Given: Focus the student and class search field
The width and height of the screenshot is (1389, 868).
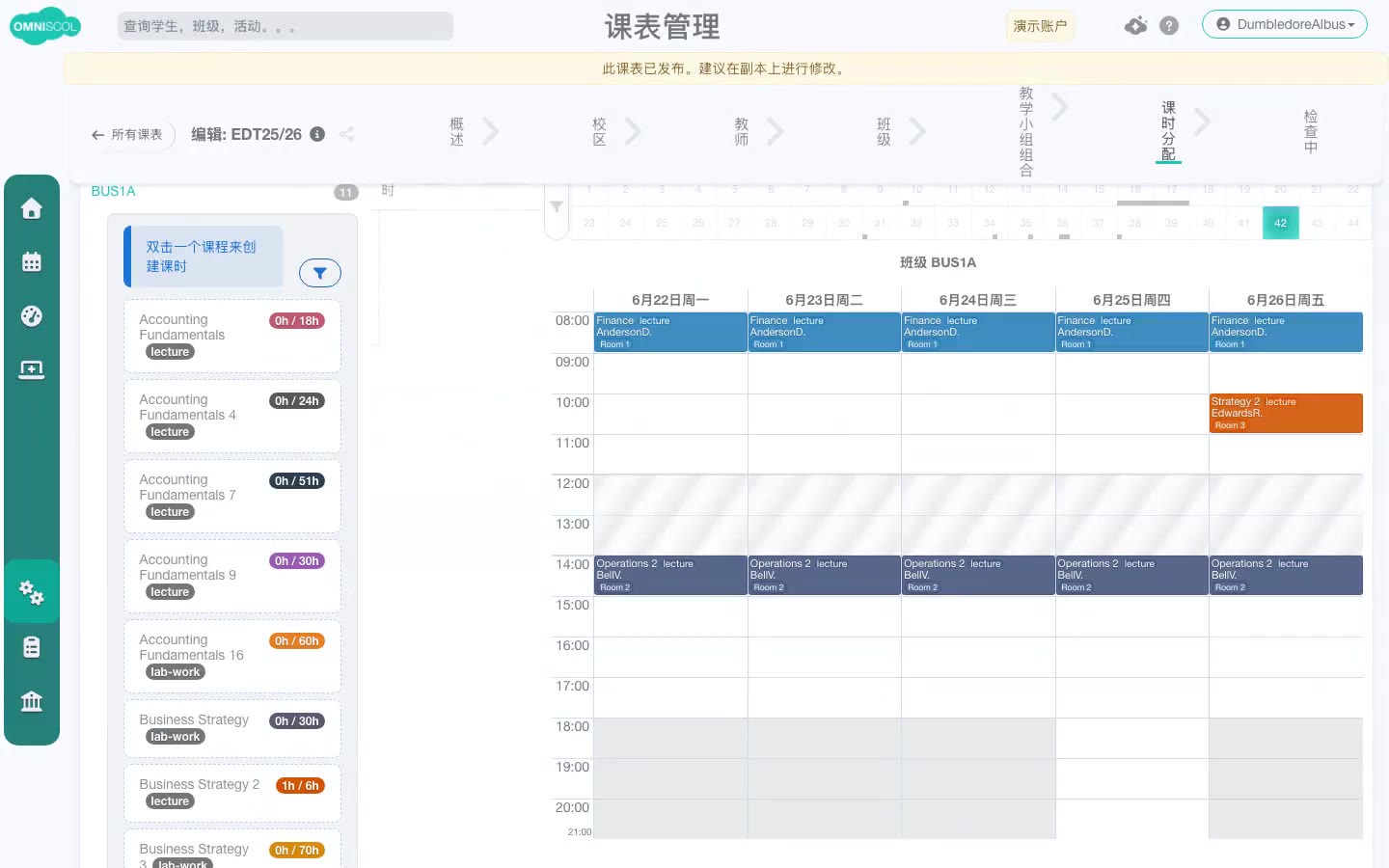Looking at the screenshot, I should point(286,26).
